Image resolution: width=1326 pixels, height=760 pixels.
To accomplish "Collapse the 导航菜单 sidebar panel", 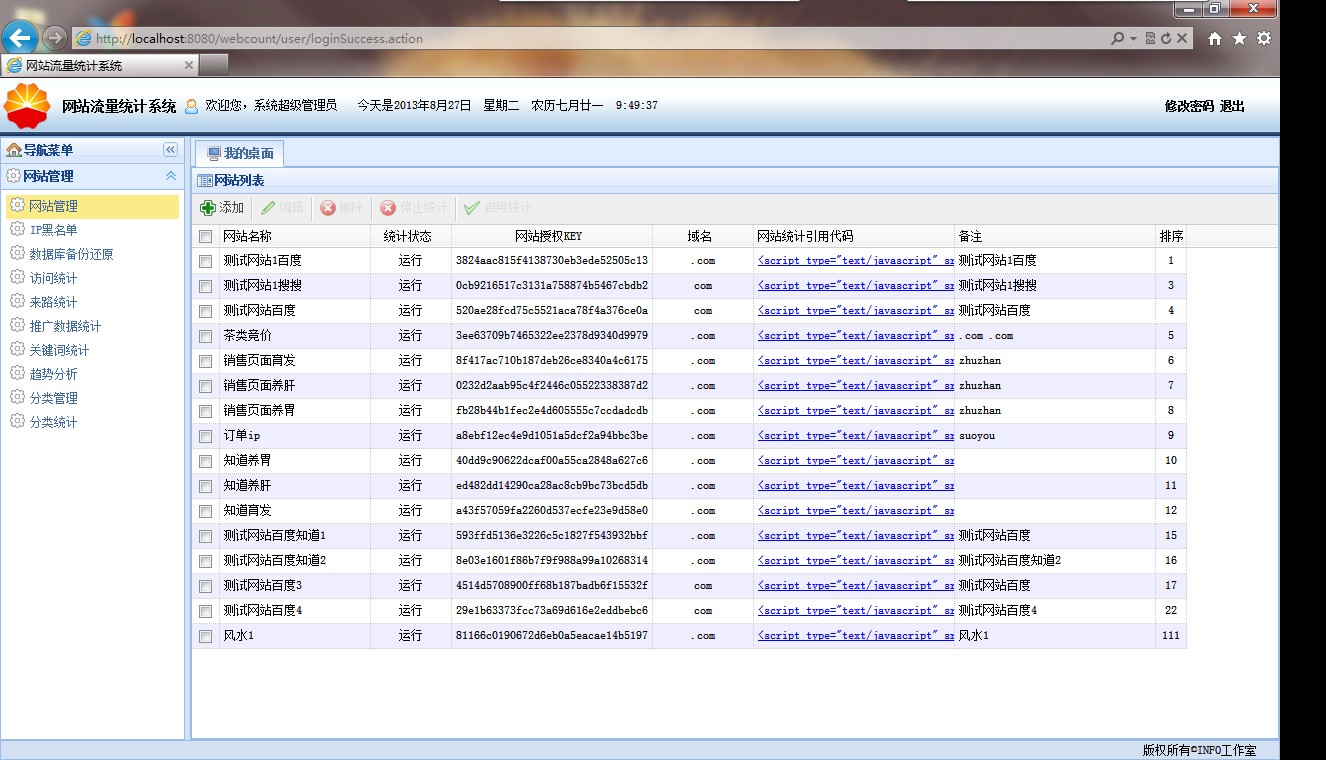I will point(170,150).
